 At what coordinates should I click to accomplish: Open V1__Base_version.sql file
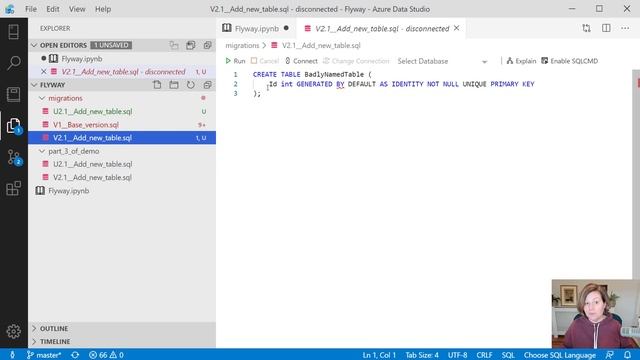point(122,124)
